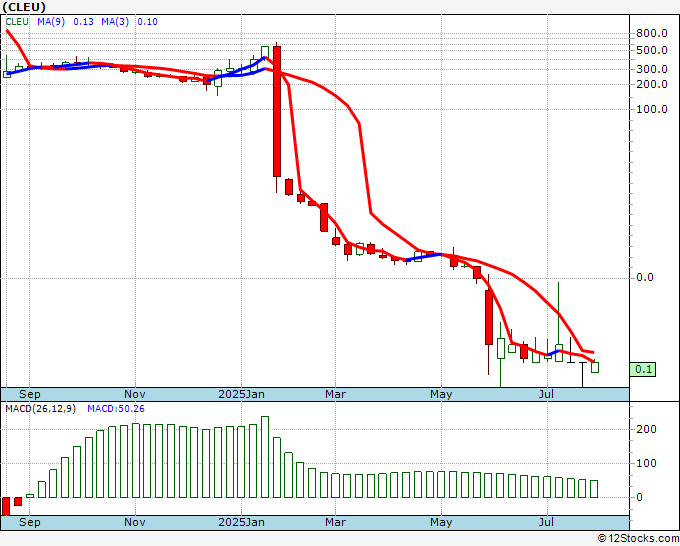Viewport: 680px width, 546px height.
Task: Click the current price tag 0.1
Action: [643, 369]
